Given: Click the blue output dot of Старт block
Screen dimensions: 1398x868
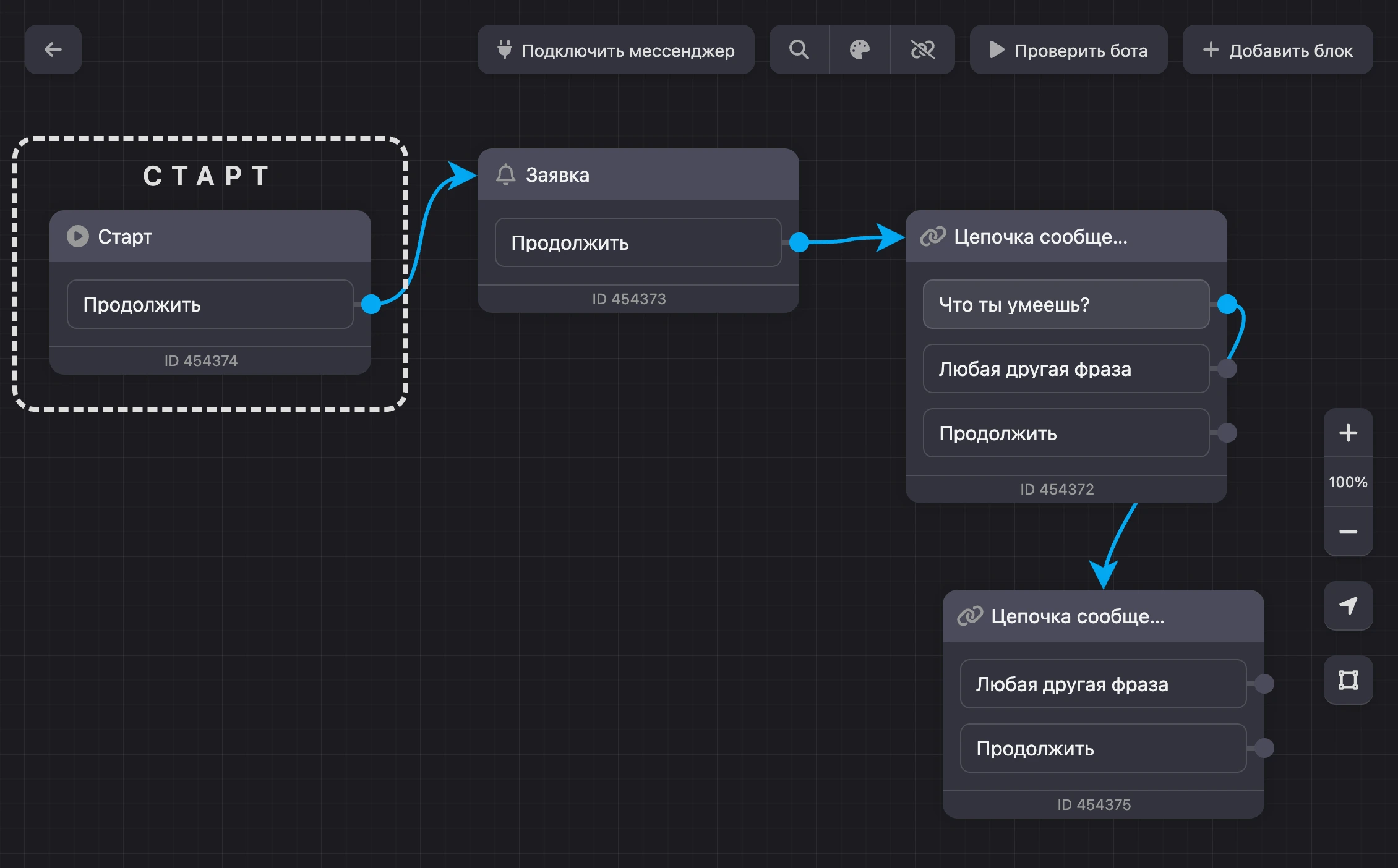Looking at the screenshot, I should coord(371,304).
